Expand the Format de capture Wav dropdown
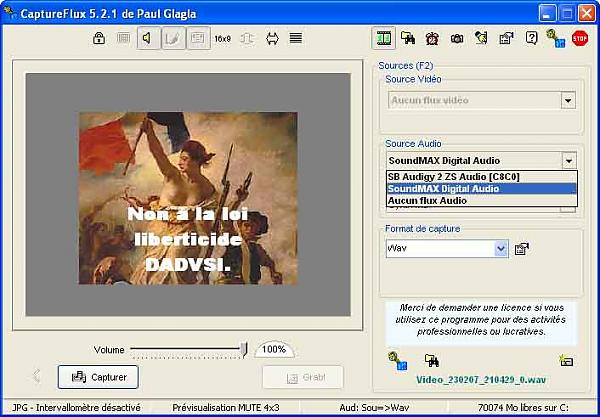The image size is (600, 417). pyautogui.click(x=501, y=248)
